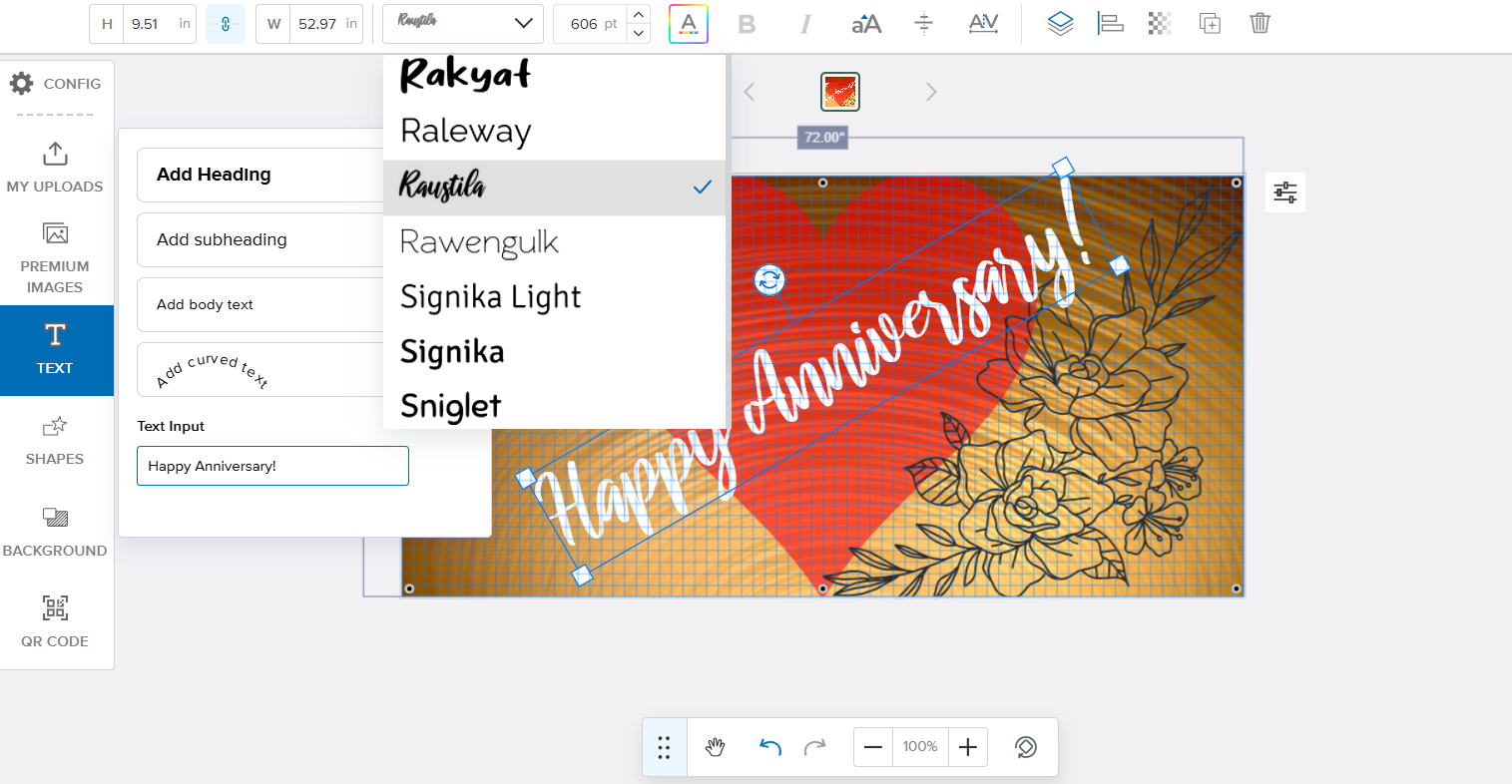Toggle bold formatting
This screenshot has width=1512, height=784.
(747, 24)
